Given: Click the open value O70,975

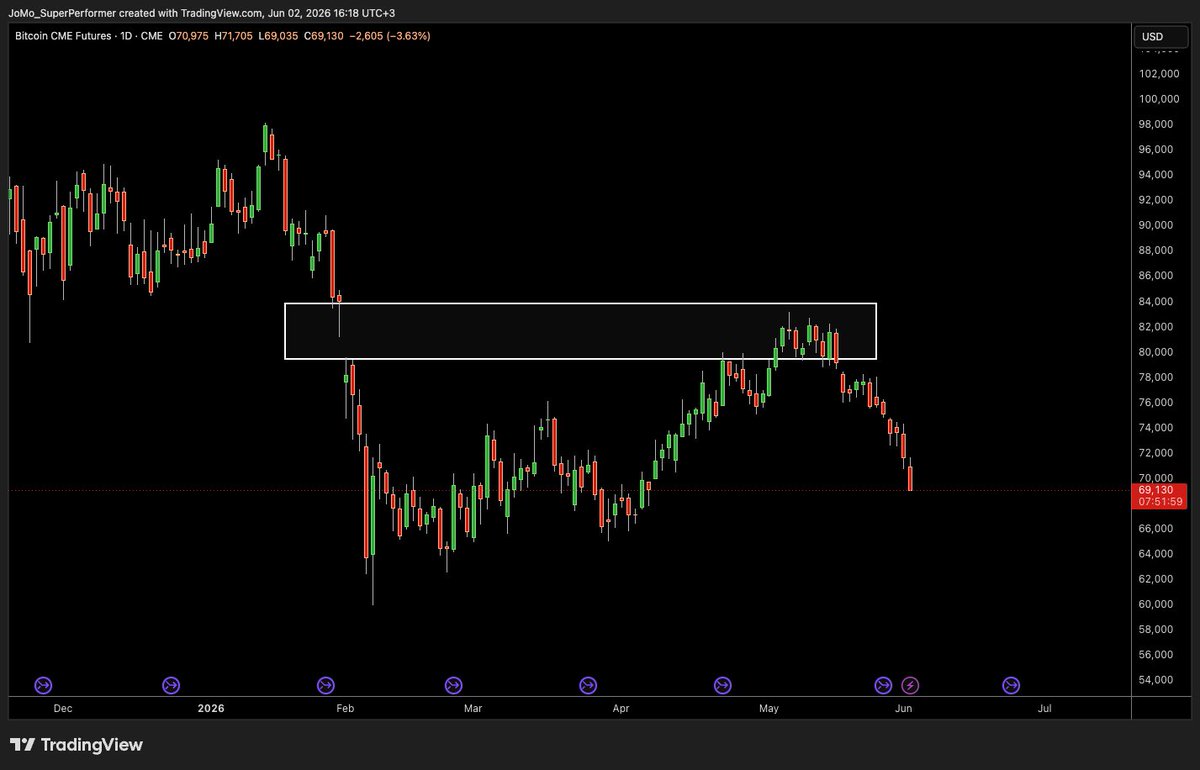Looking at the screenshot, I should click(188, 36).
